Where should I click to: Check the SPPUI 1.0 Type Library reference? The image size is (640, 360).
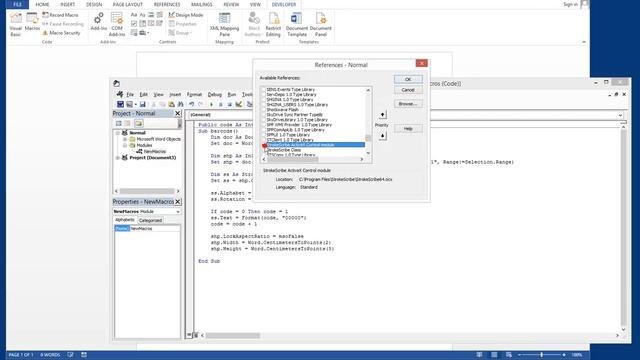[x=264, y=135]
